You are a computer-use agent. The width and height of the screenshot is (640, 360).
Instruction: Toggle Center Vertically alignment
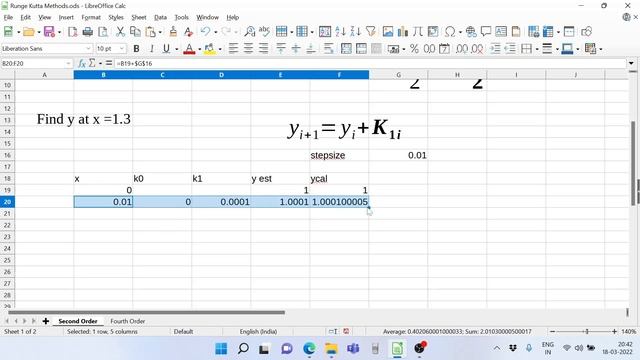point(296,49)
